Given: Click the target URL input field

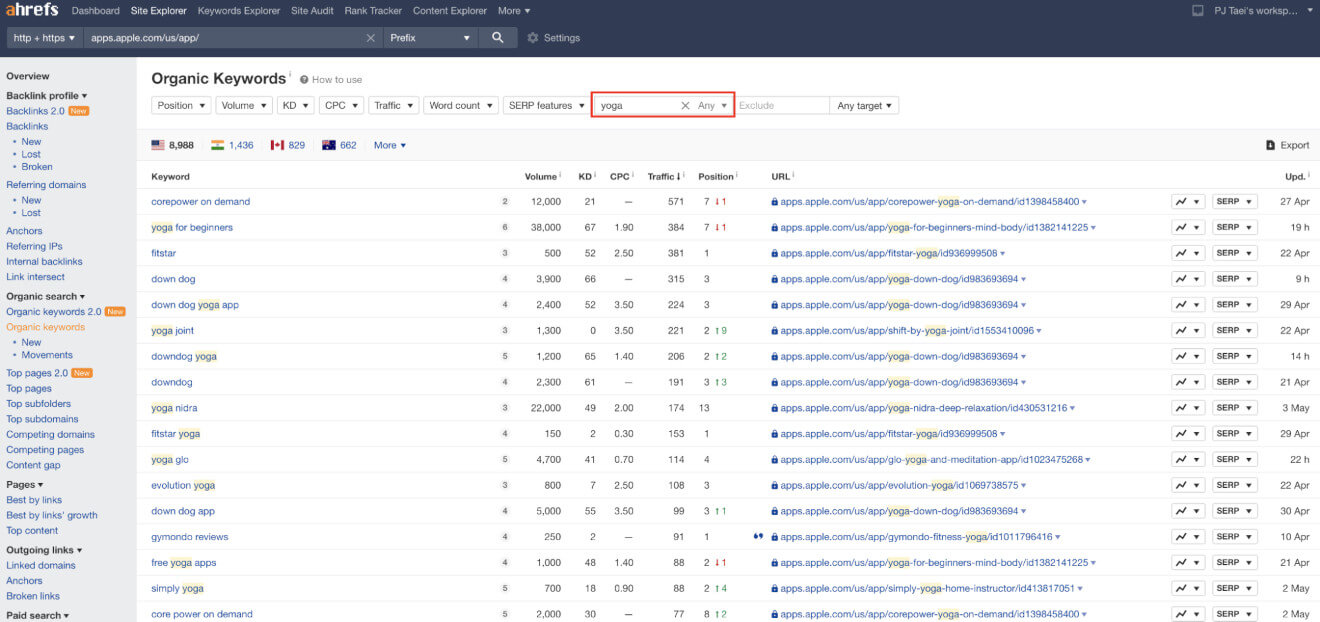Looking at the screenshot, I should [x=223, y=38].
